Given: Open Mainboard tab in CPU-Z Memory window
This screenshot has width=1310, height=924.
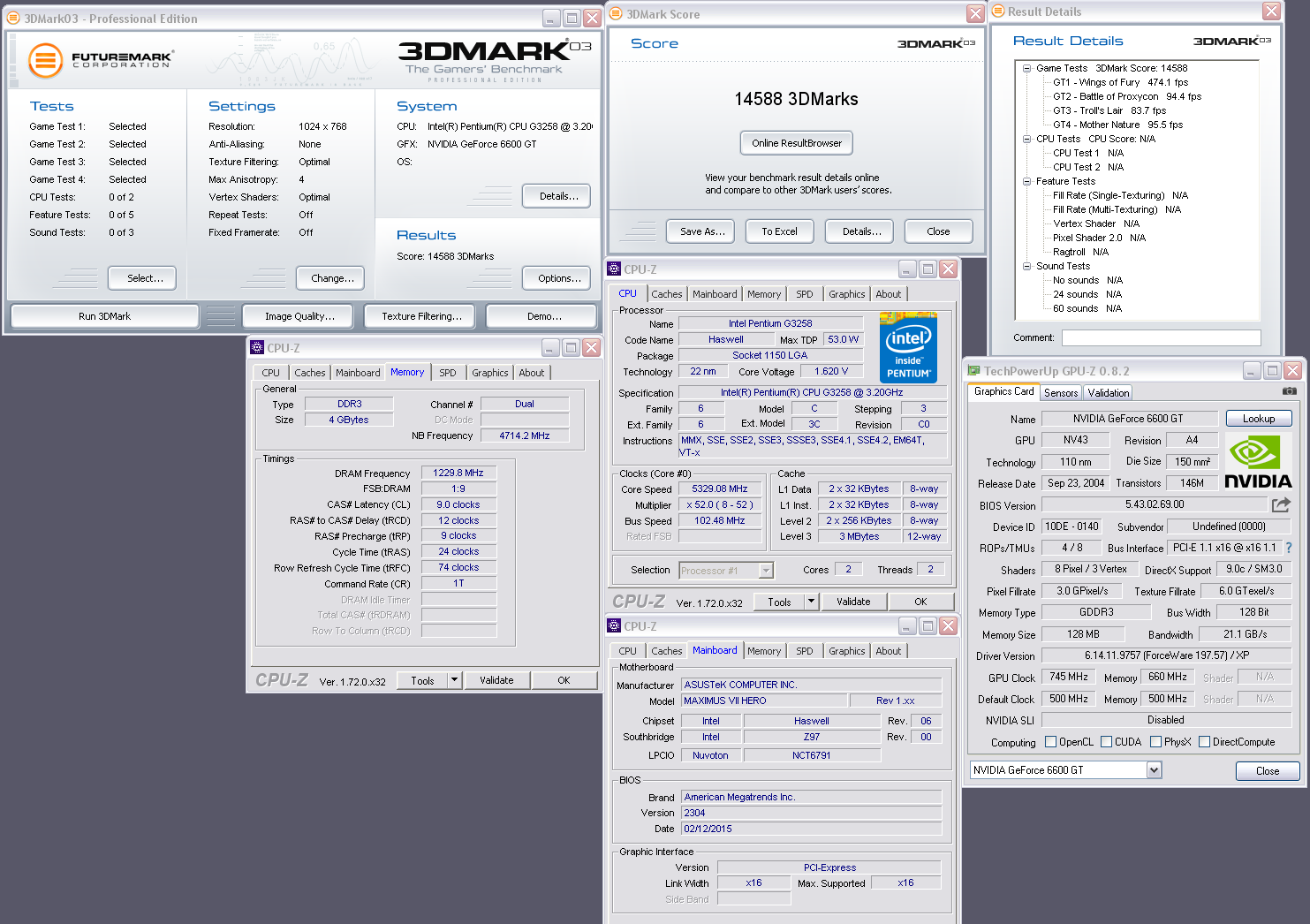Looking at the screenshot, I should [x=358, y=373].
